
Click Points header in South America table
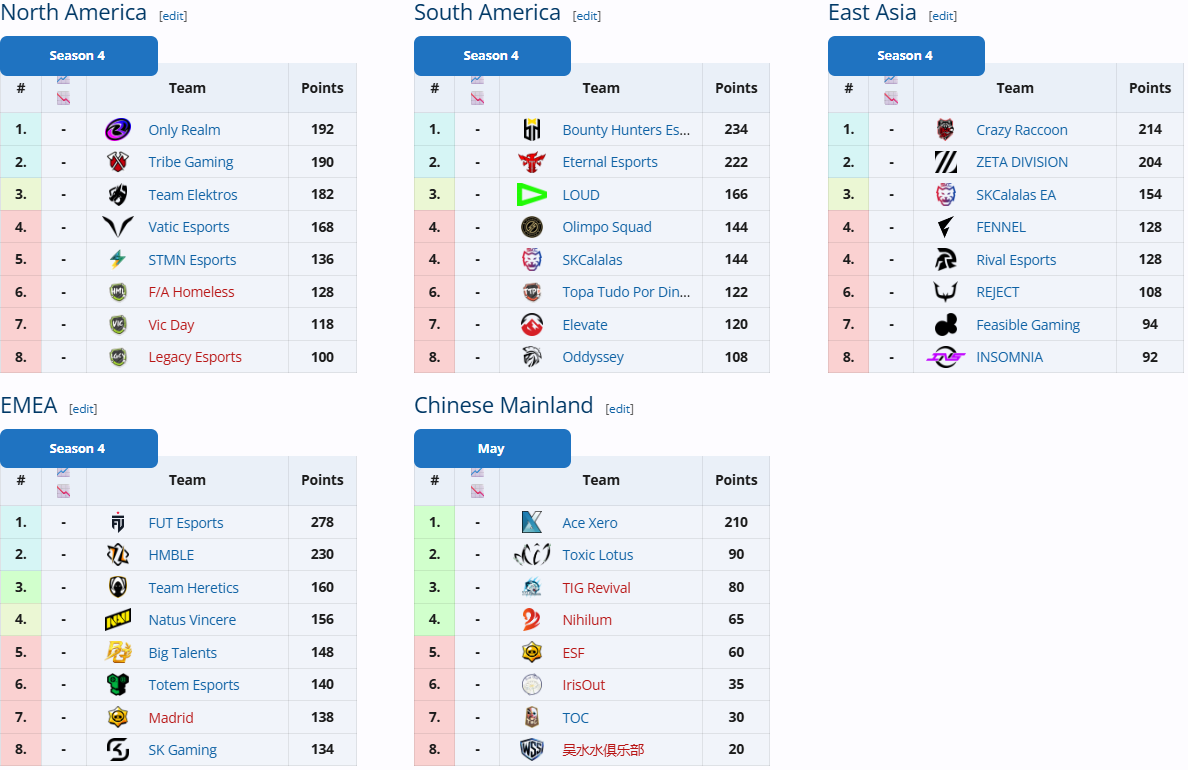click(736, 88)
